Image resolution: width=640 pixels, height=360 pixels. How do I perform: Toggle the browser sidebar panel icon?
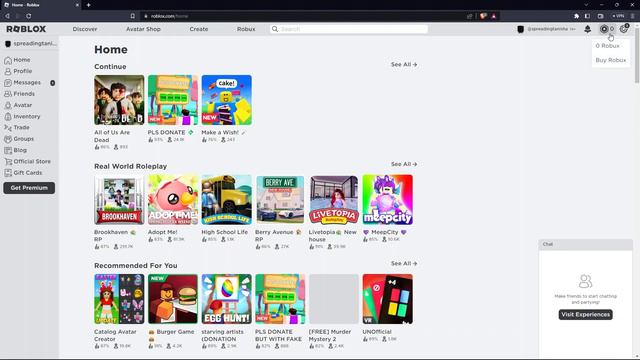pyautogui.click(x=587, y=16)
